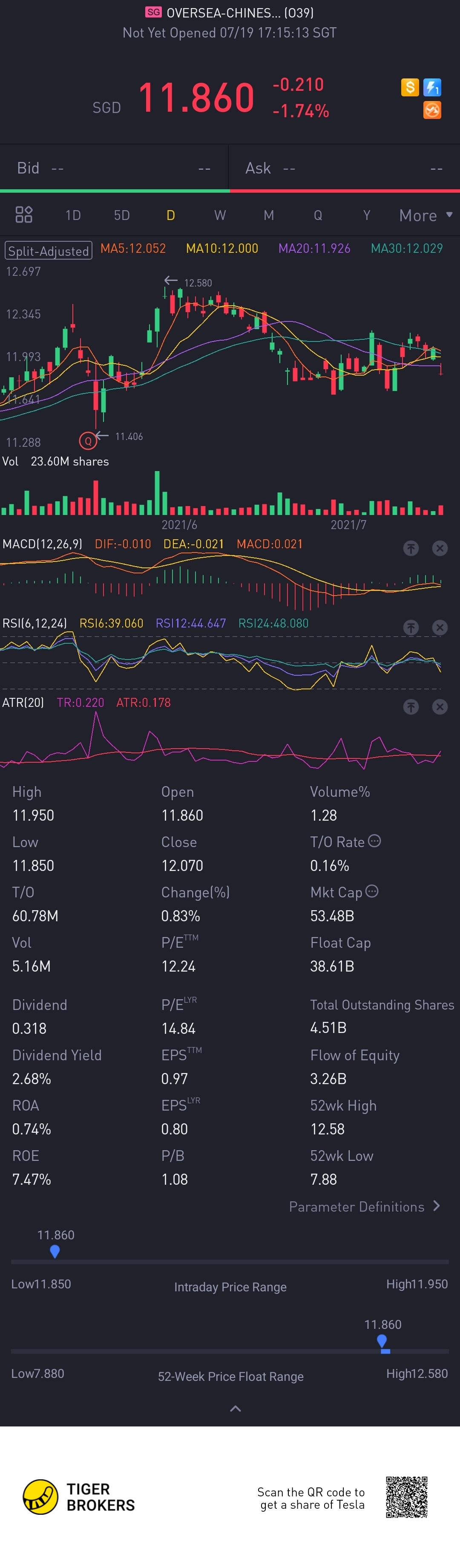Viewport: 460px width, 1568px height.
Task: Toggle the Split-Adjusted setting
Action: (x=49, y=251)
